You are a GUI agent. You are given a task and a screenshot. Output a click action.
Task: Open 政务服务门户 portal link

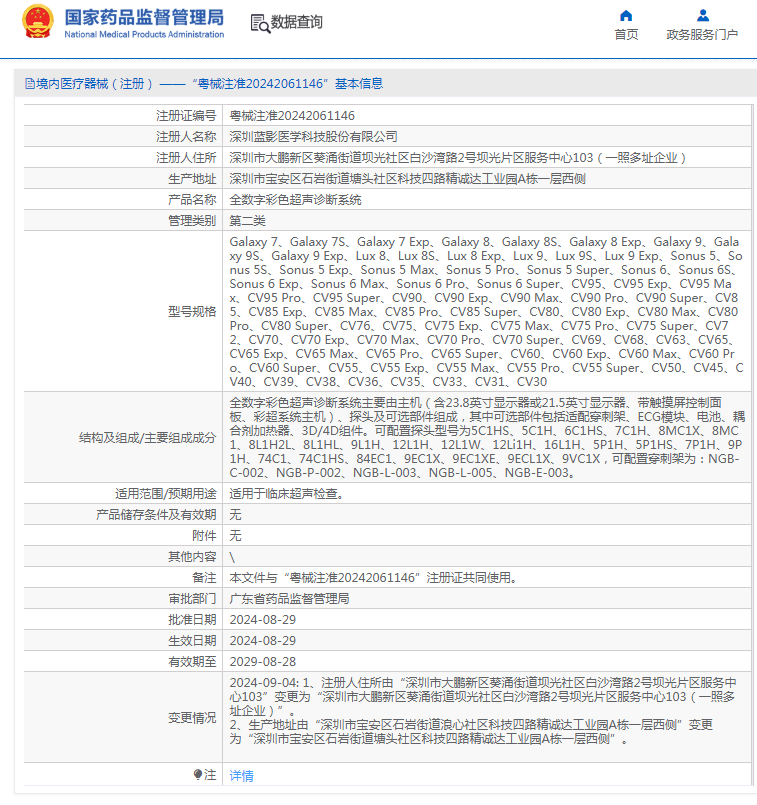coord(702,34)
